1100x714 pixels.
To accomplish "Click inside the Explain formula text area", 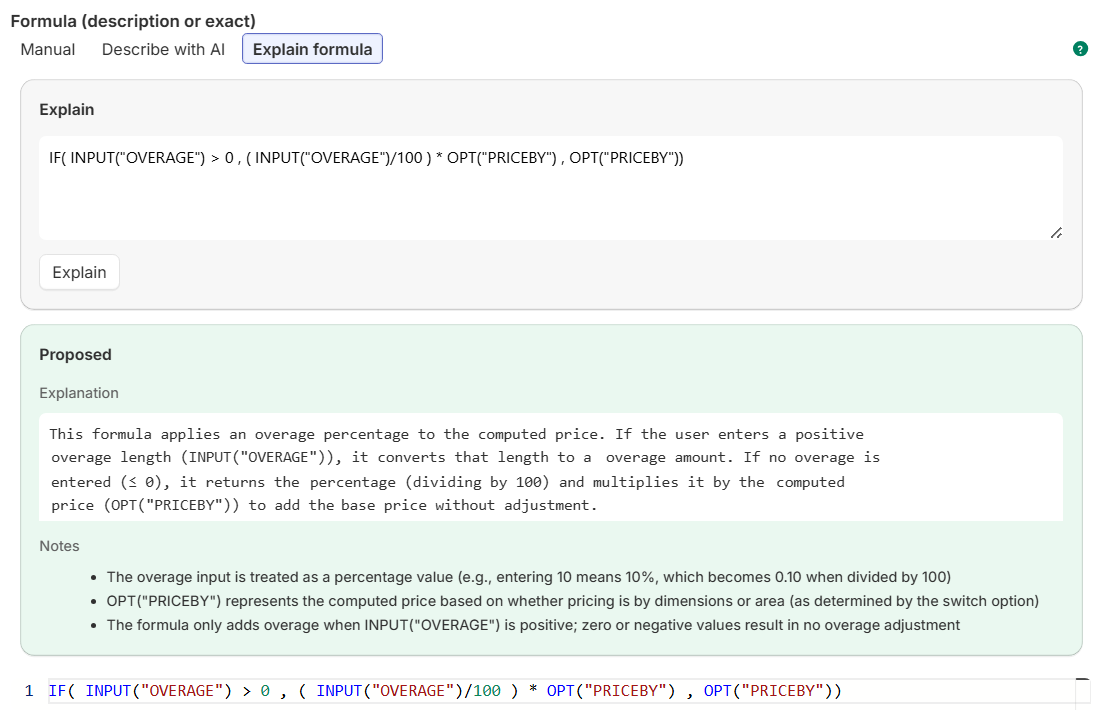I will click(551, 188).
